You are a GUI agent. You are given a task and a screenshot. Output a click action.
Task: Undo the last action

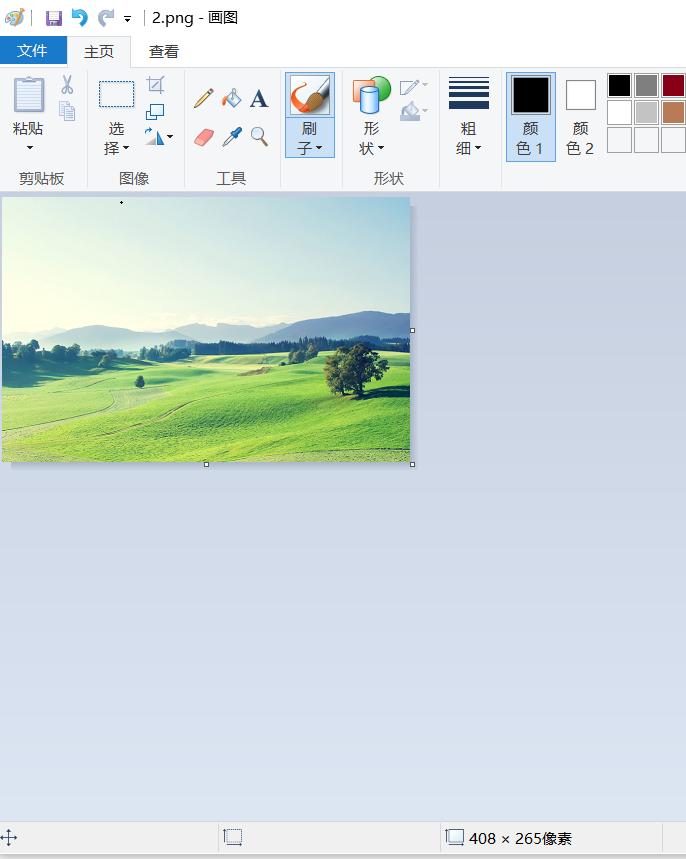(x=80, y=18)
